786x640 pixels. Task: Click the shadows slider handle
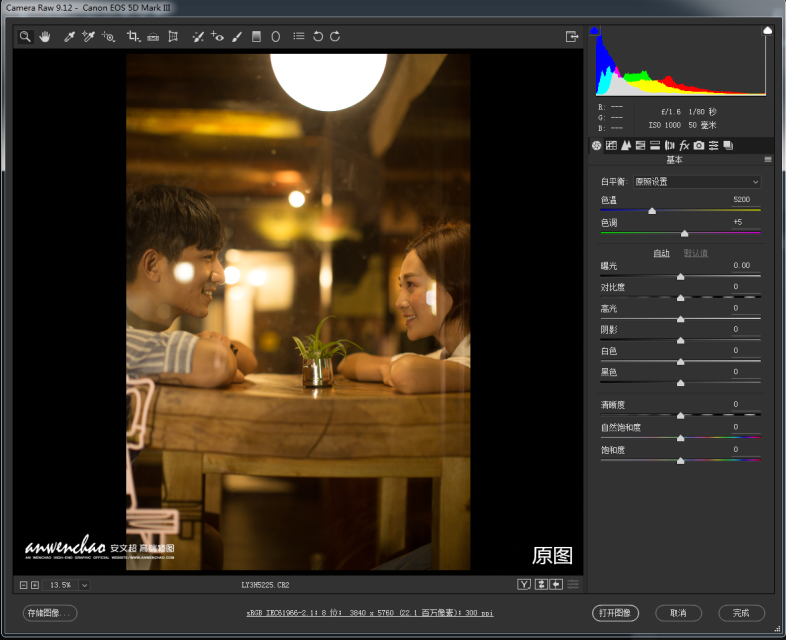tap(680, 340)
